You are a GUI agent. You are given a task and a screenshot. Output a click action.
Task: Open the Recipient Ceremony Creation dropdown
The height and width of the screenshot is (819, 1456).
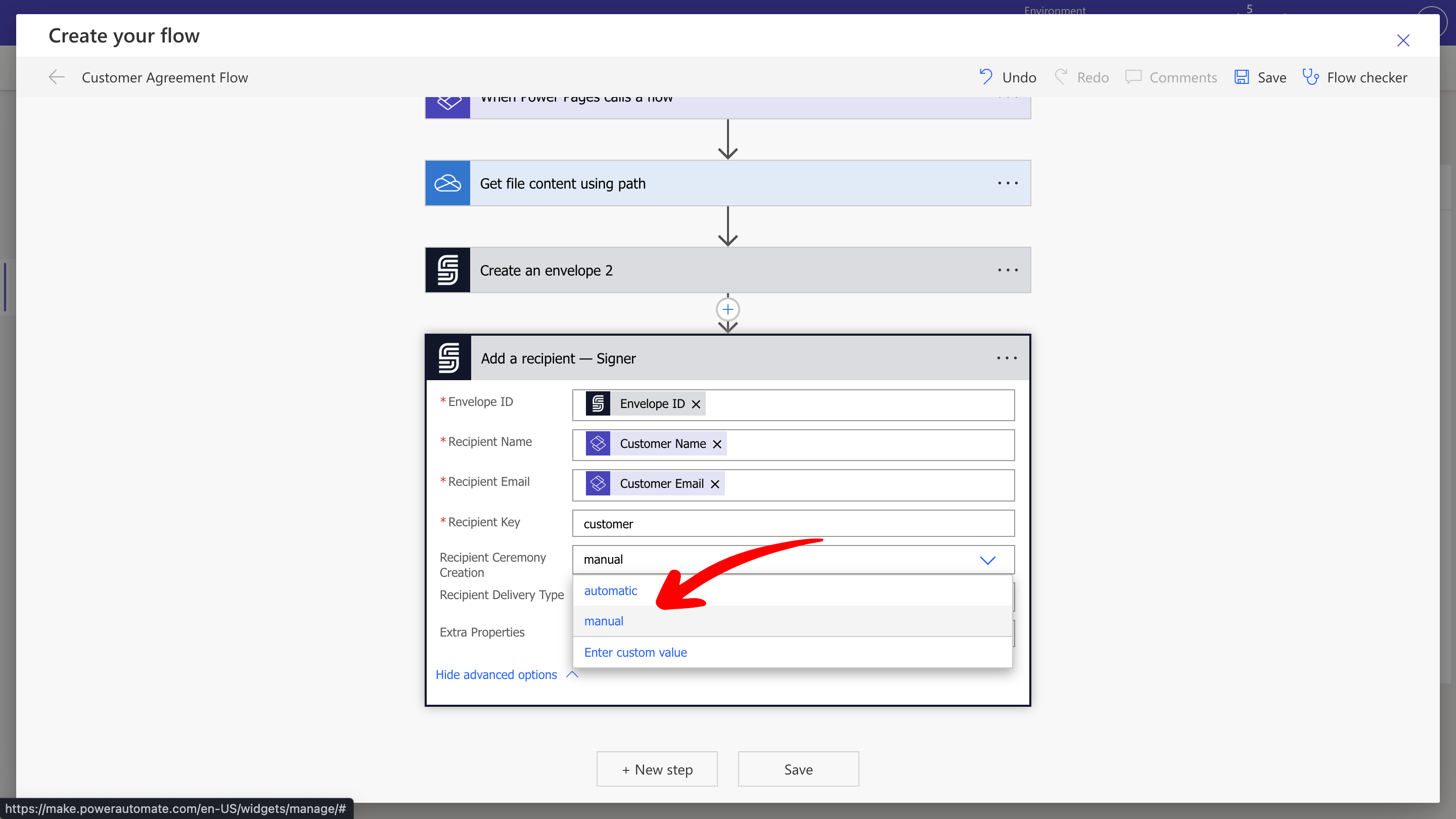click(987, 560)
